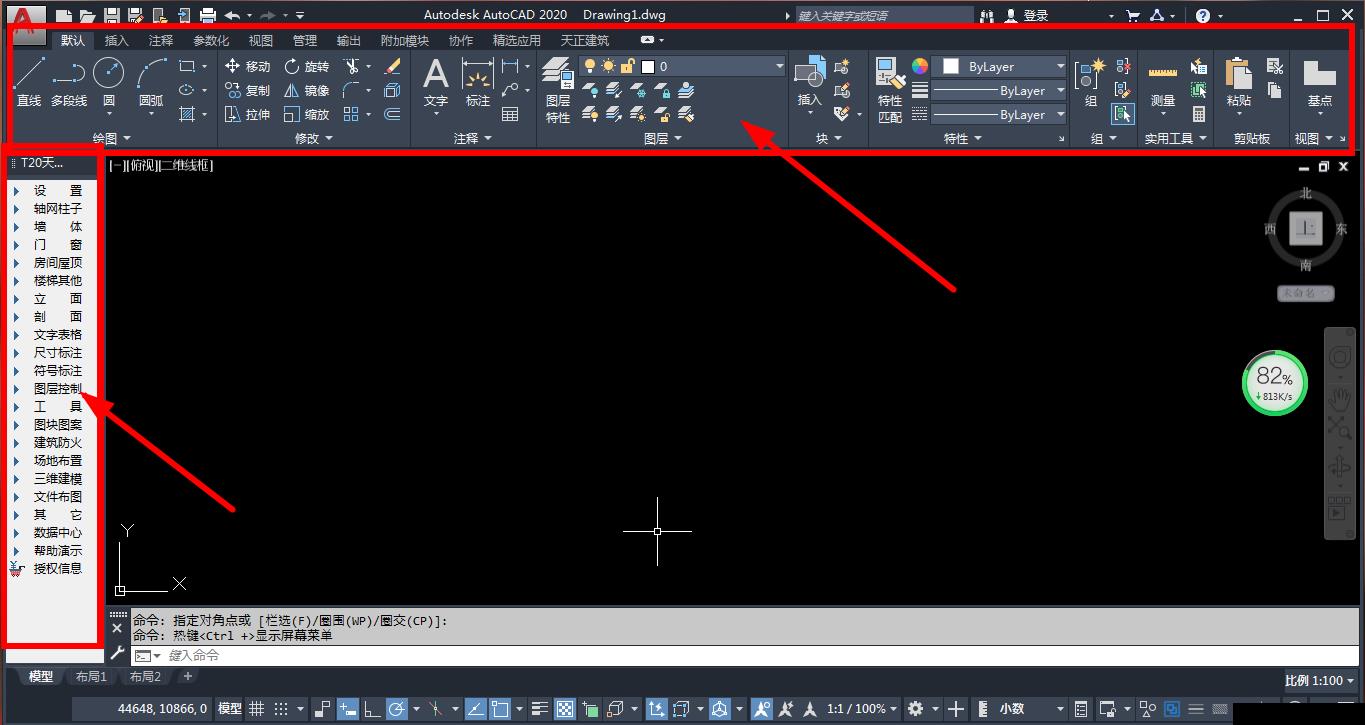Toggle 模型 model space button in status bar
This screenshot has width=1365, height=725.
(230, 709)
